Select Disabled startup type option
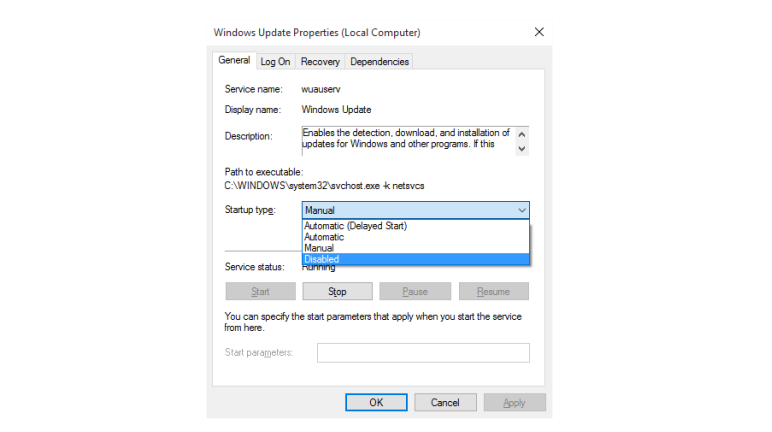This screenshot has width=772, height=432. click(416, 259)
